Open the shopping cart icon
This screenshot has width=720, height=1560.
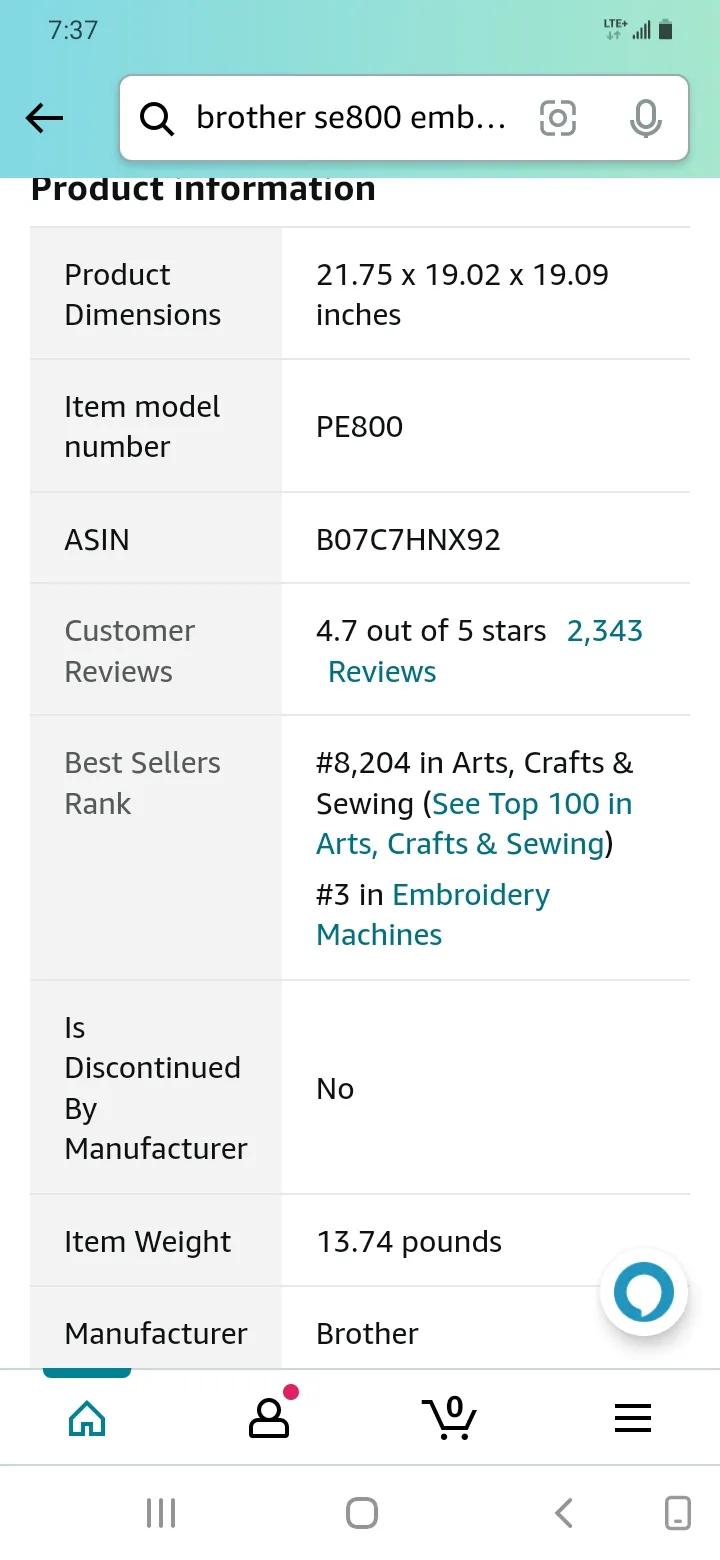[x=449, y=1416]
